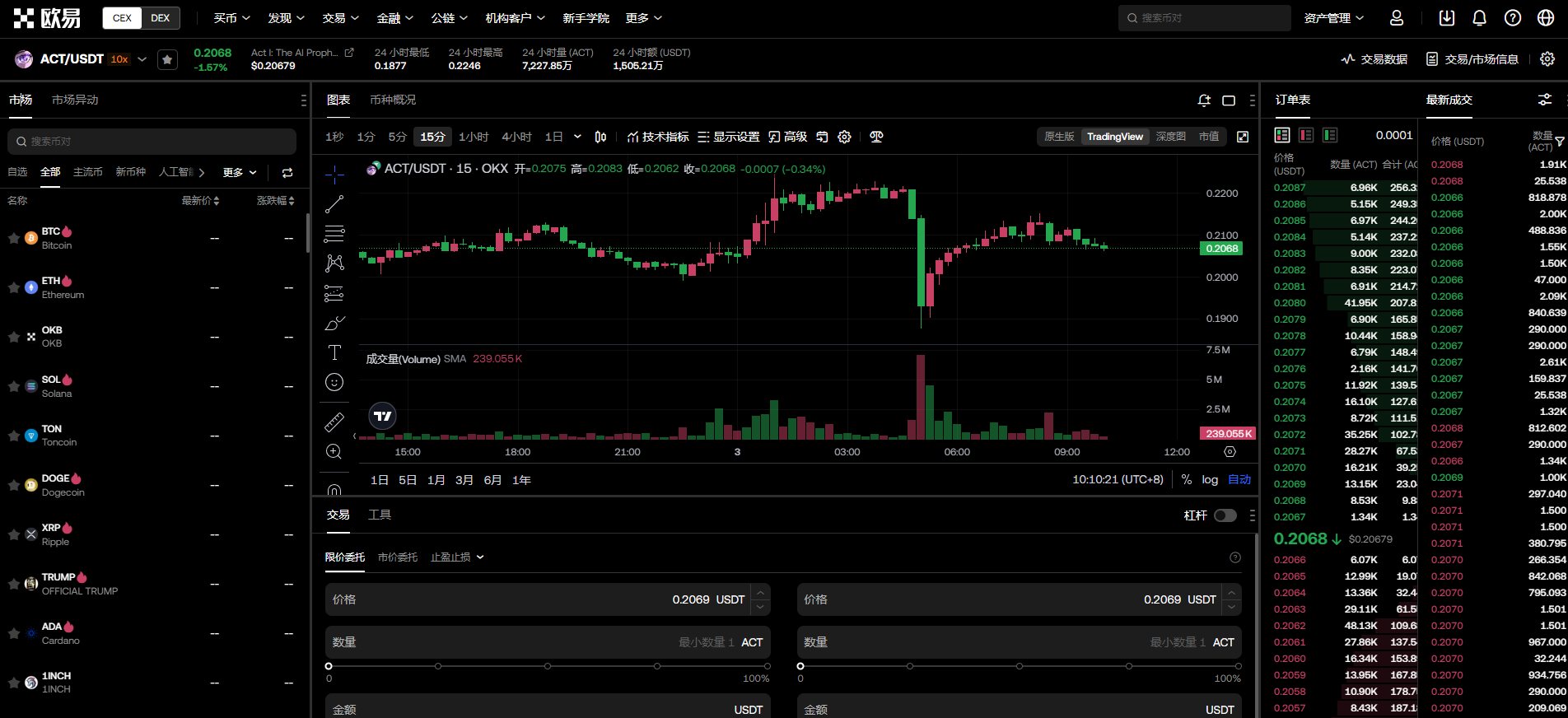The width and height of the screenshot is (1568, 718).
Task: Favorite the ACT/USDT pair star
Action: 167,59
